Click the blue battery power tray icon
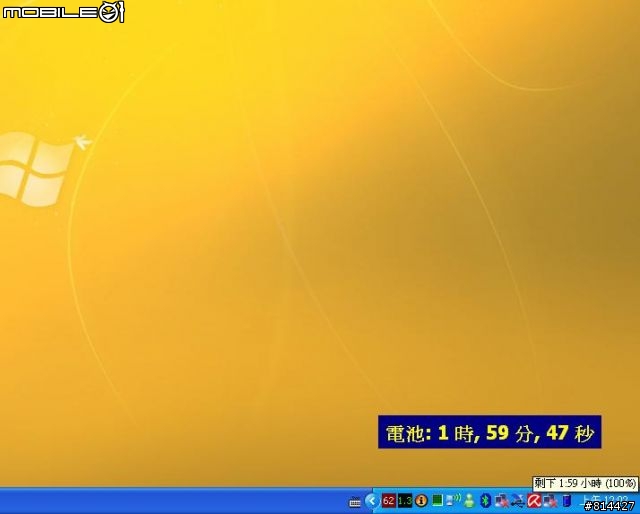This screenshot has width=640, height=514. click(x=567, y=501)
